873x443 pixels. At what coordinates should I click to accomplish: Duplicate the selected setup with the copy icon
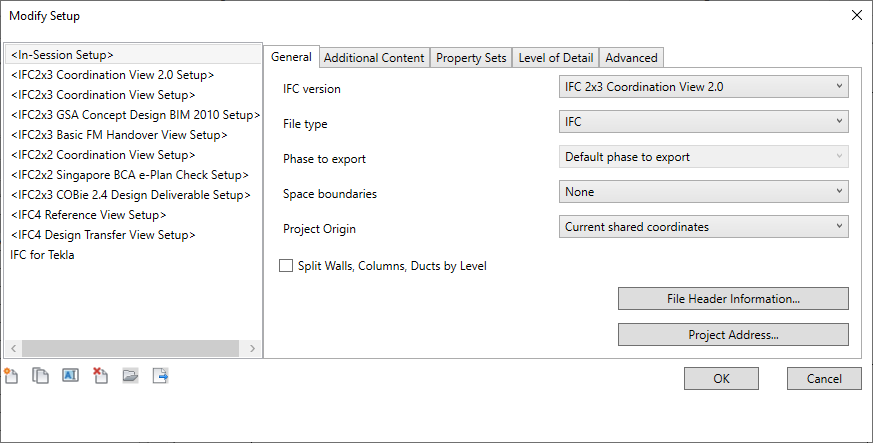40,376
